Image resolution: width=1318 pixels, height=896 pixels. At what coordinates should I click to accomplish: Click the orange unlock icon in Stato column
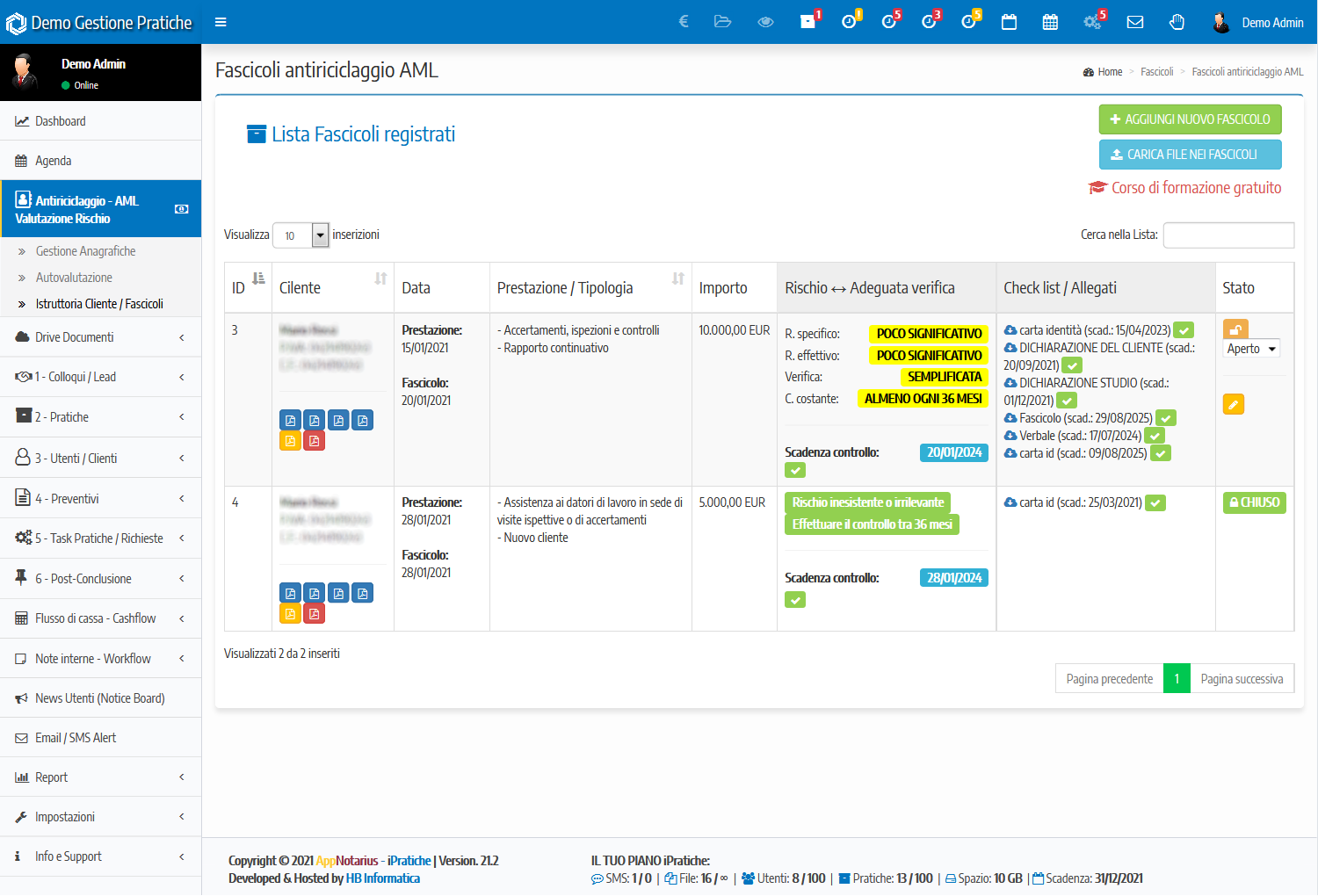click(x=1235, y=329)
